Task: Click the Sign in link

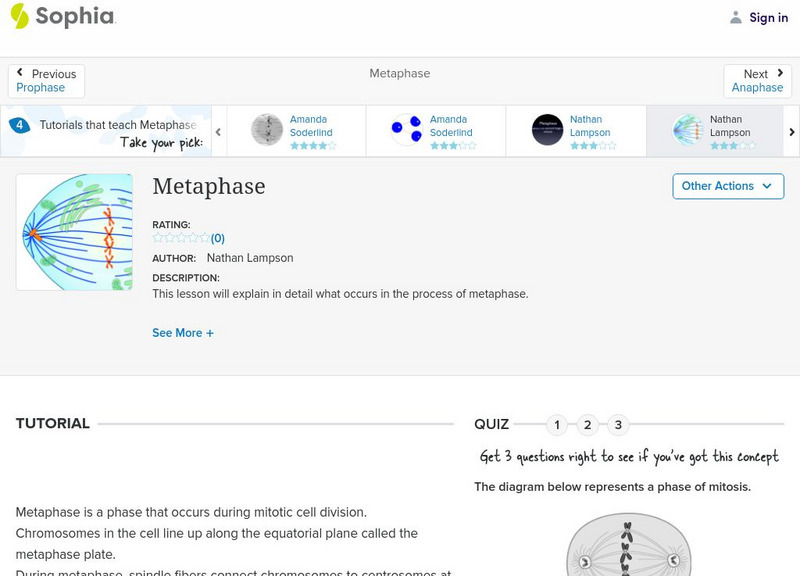Action: [768, 17]
